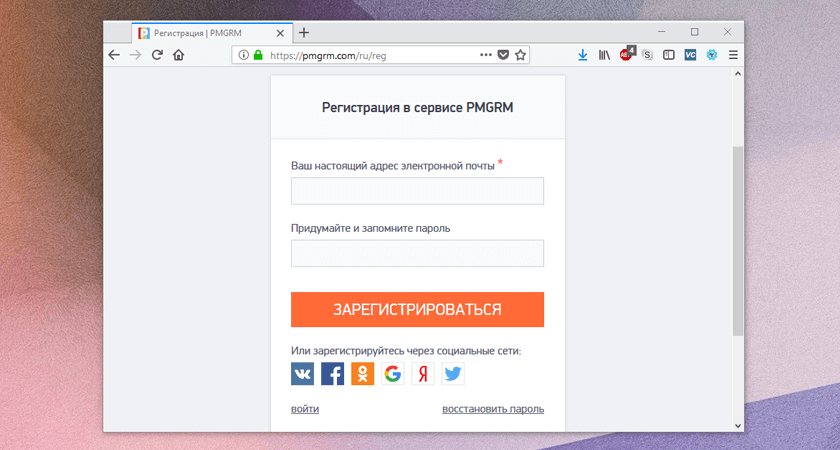Register via Twitter icon
The height and width of the screenshot is (450, 840).
[x=453, y=374]
